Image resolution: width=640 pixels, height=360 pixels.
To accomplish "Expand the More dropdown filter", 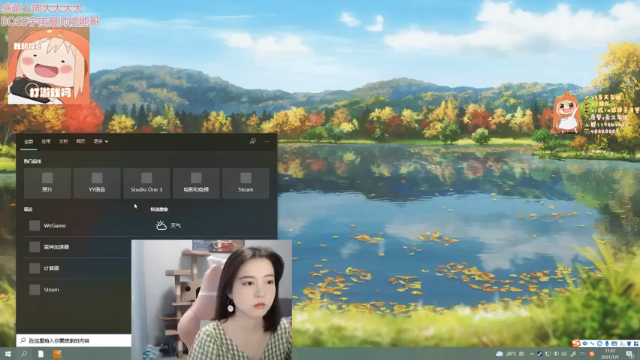I will 100,141.
